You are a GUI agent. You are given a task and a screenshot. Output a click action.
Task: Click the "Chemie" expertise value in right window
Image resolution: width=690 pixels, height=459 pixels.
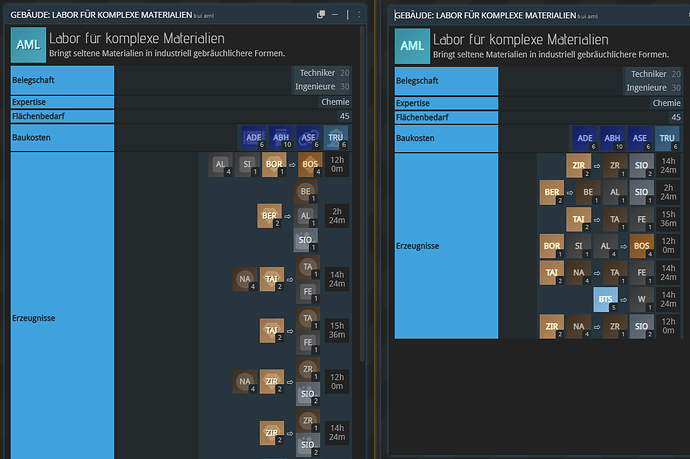click(x=667, y=103)
